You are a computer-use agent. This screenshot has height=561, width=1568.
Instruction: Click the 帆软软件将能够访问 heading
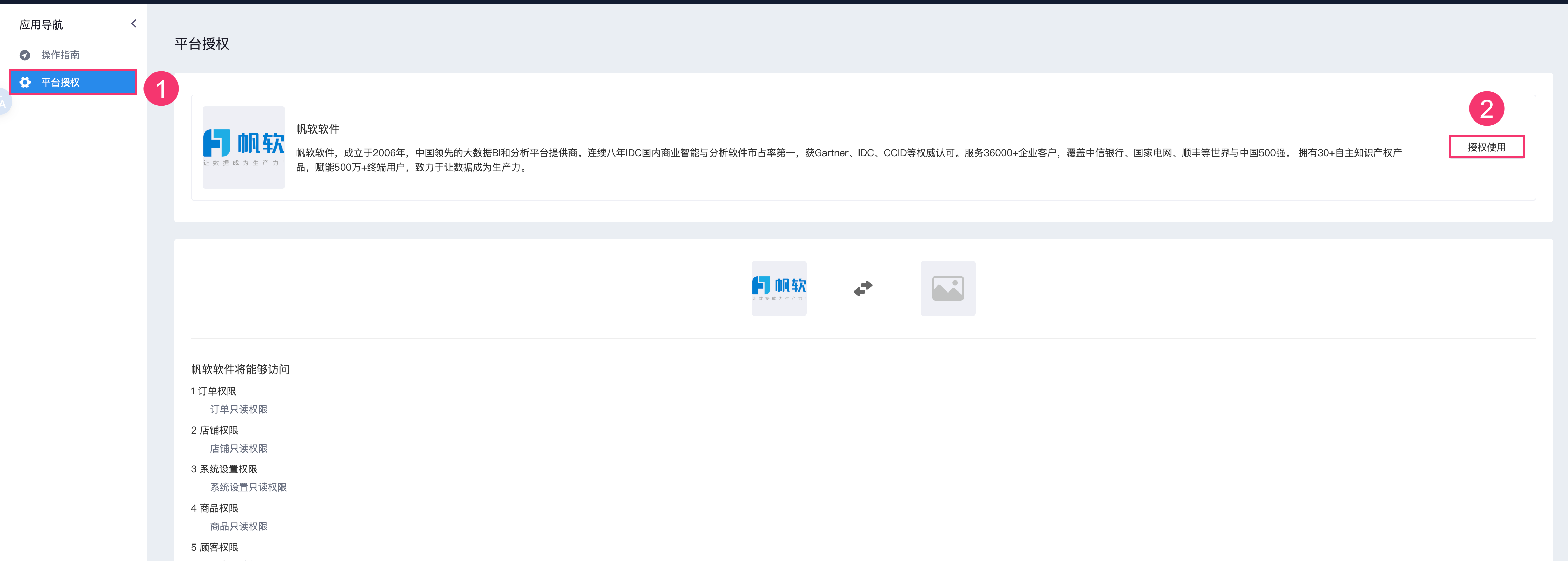pyautogui.click(x=240, y=369)
